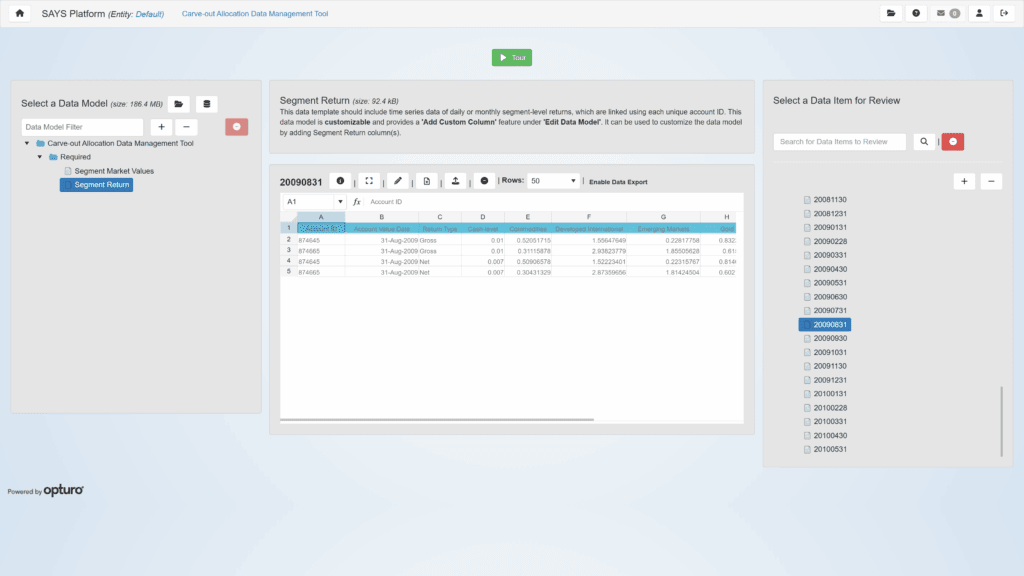Image resolution: width=1024 pixels, height=576 pixels.
Task: Open the messages envelope icon
Action: point(946,14)
